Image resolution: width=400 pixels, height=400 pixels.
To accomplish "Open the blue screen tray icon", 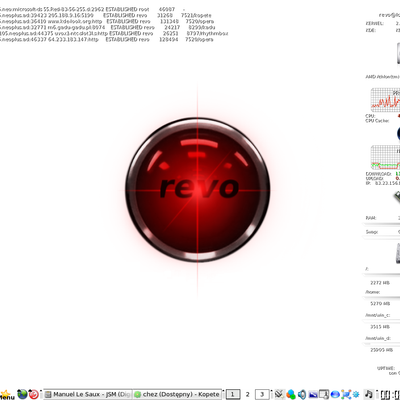I will [x=313, y=394].
